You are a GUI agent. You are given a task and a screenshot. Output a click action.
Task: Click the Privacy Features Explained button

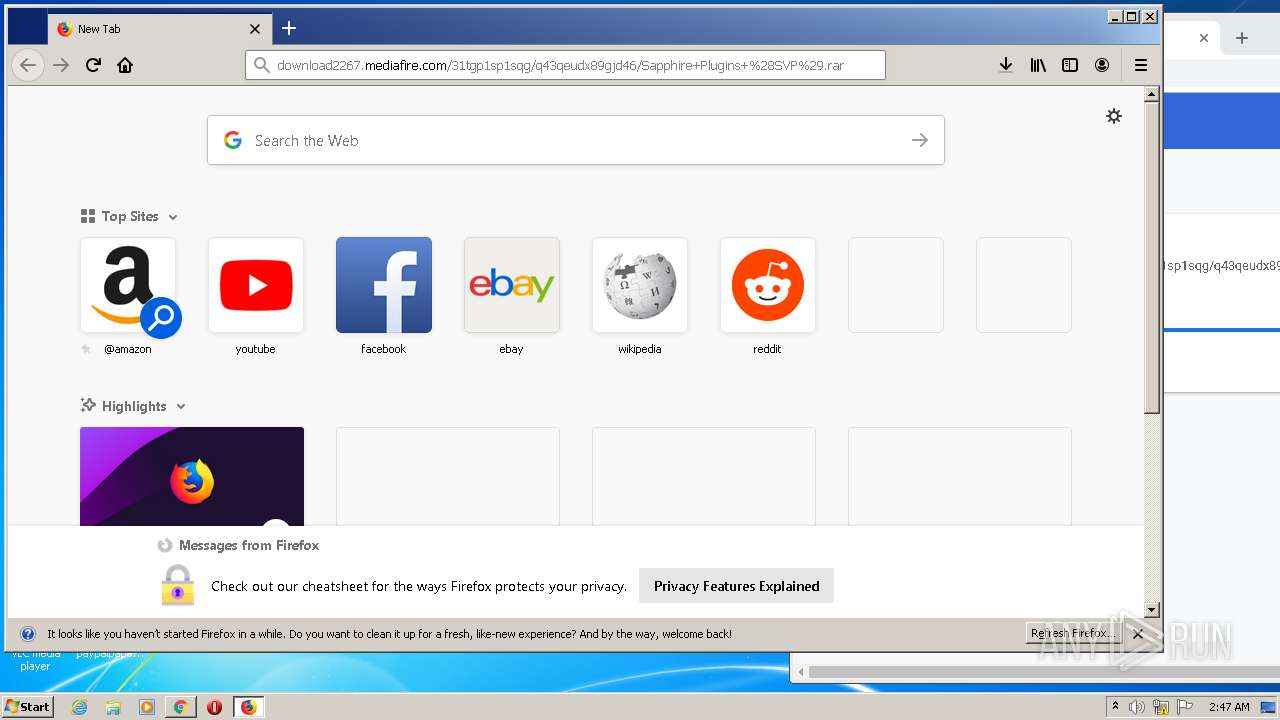click(736, 586)
